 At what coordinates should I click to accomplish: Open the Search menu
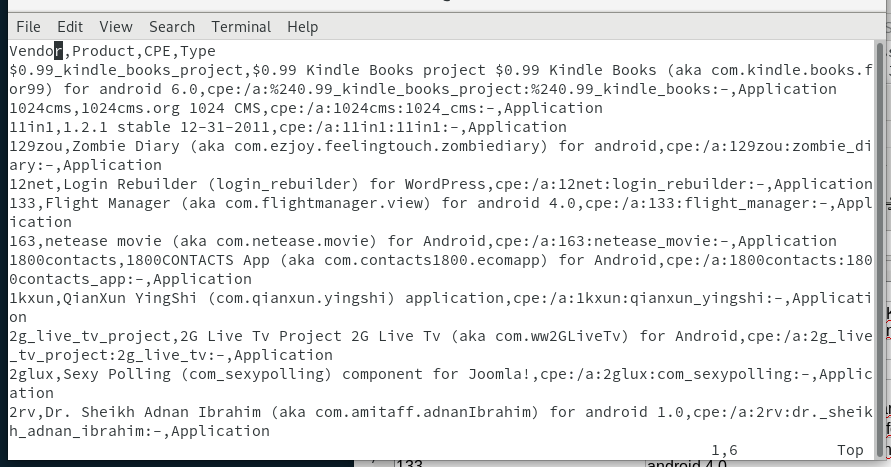point(172,27)
